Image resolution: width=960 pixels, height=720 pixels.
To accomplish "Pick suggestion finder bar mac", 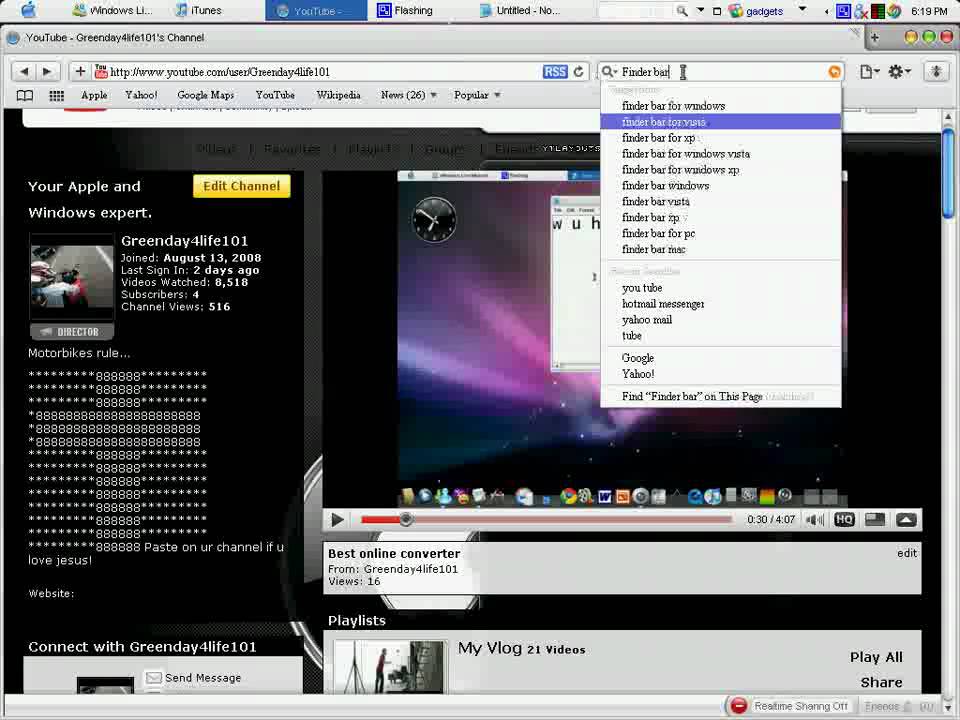I will 721,249.
